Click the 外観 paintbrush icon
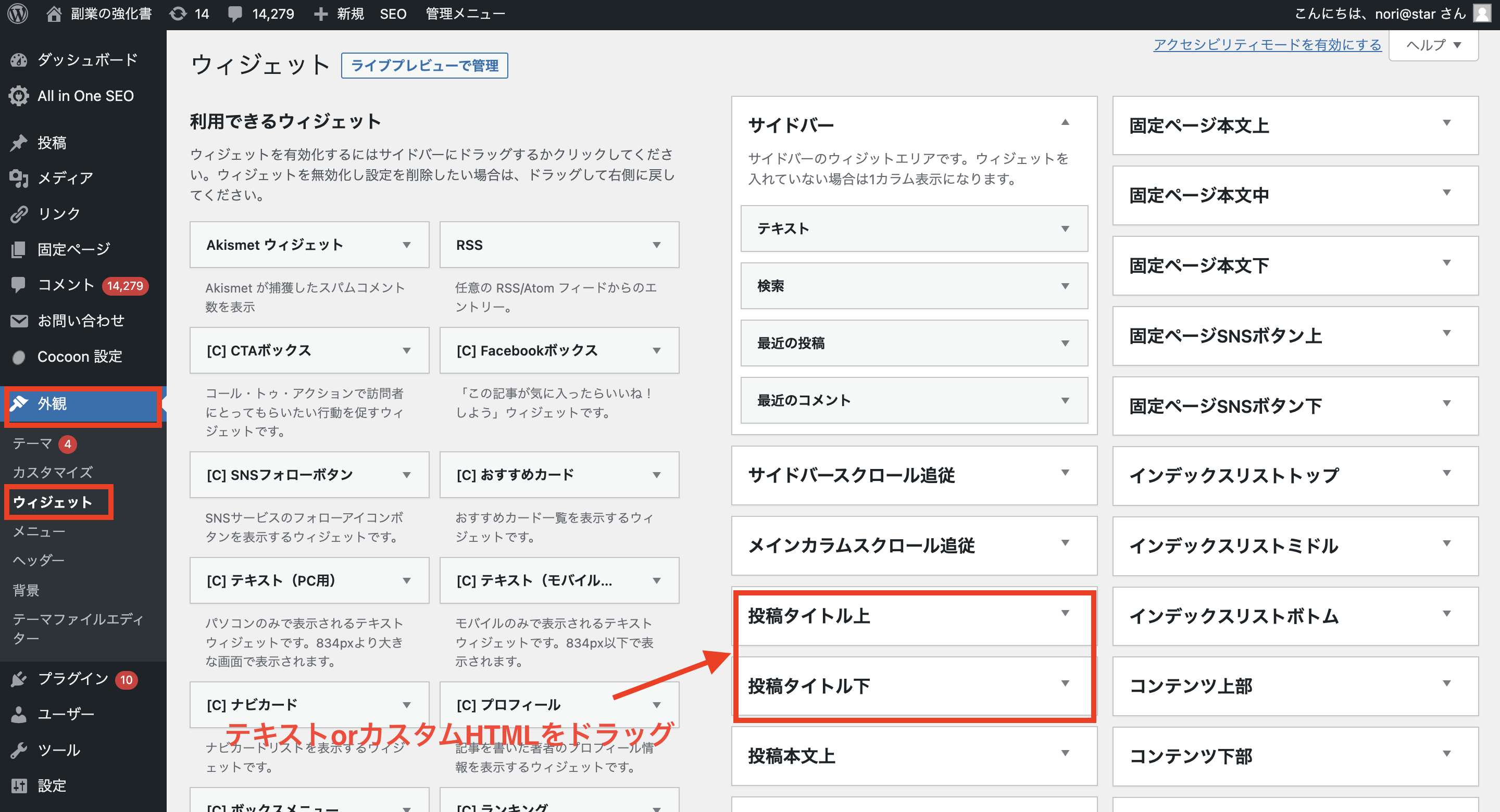 click(19, 403)
